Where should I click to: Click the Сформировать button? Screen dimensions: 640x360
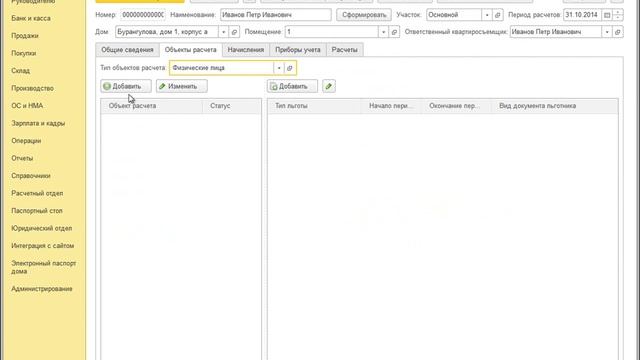click(x=364, y=15)
